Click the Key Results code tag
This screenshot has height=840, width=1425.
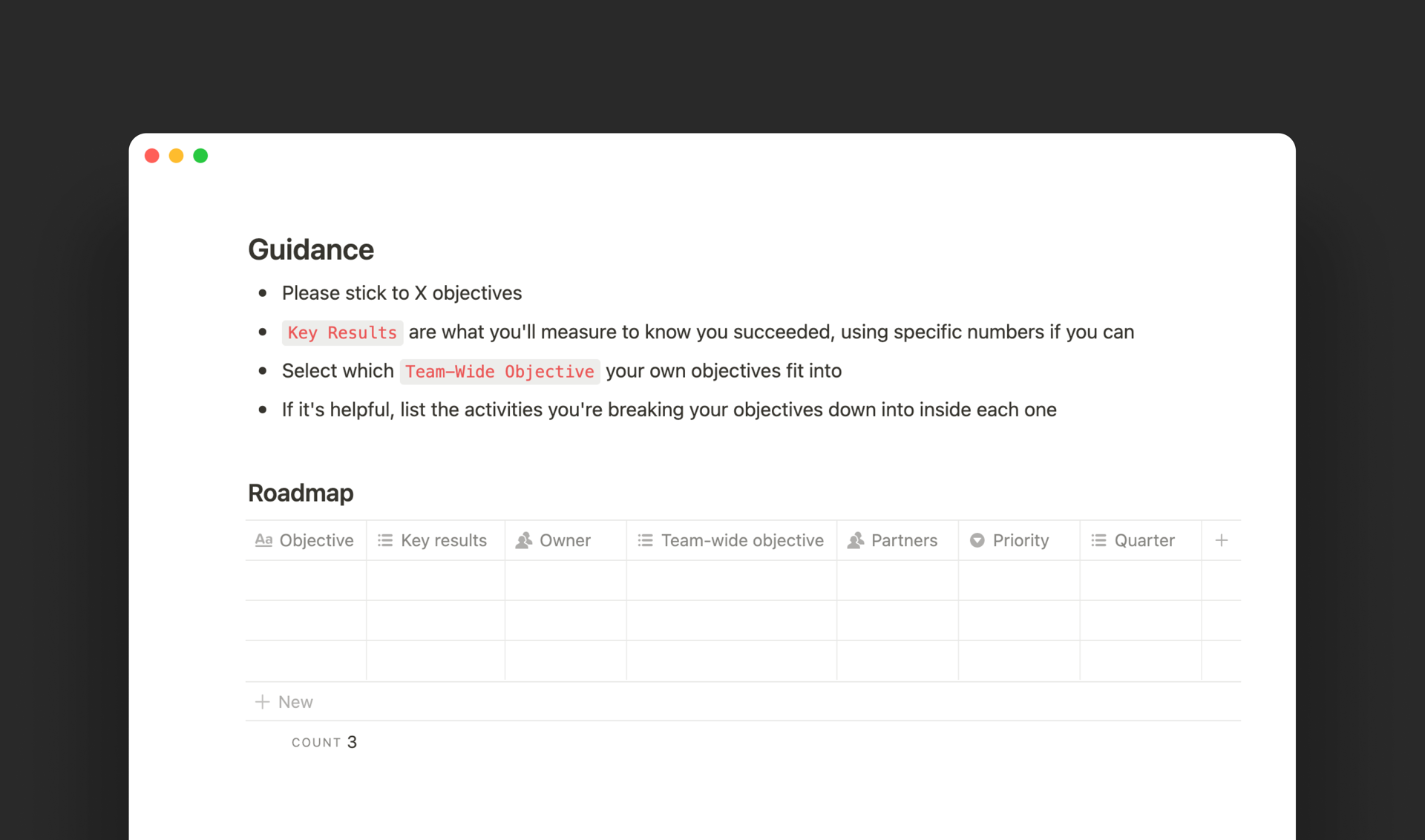tap(342, 332)
